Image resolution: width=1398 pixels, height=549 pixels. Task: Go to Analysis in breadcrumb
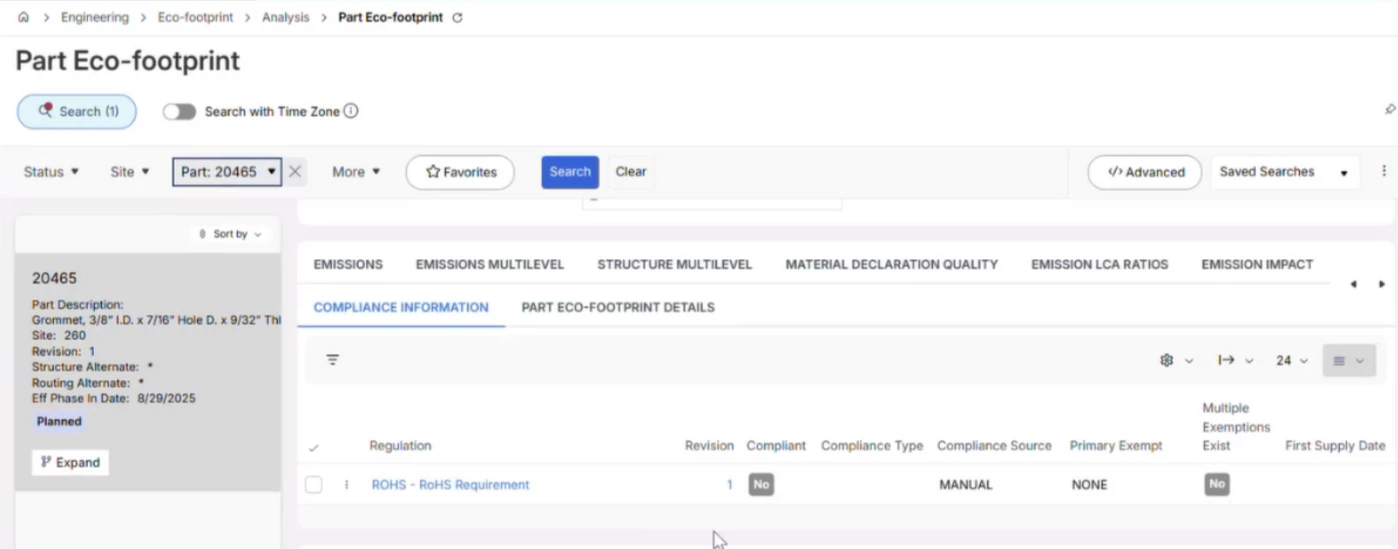pyautogui.click(x=286, y=18)
